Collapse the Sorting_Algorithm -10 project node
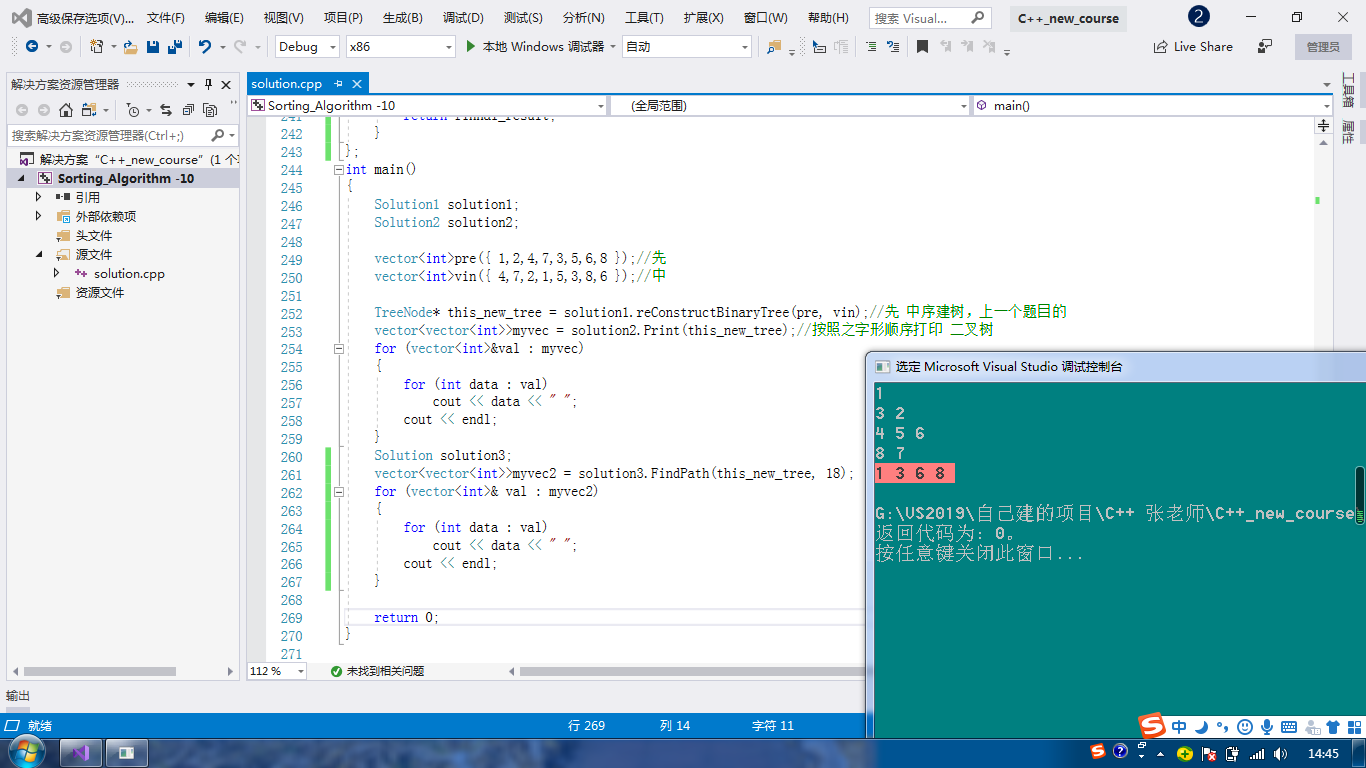Viewport: 1366px width, 768px height. (21, 178)
